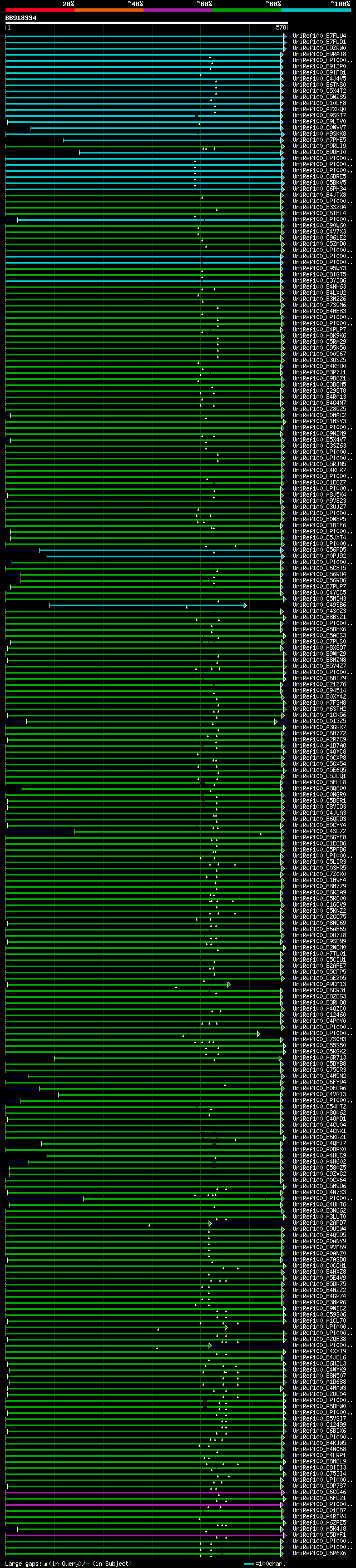Click the purple alignment bar for Q6CG46
Image resolution: width=356 pixels, height=1568 pixels.
[145, 1492]
